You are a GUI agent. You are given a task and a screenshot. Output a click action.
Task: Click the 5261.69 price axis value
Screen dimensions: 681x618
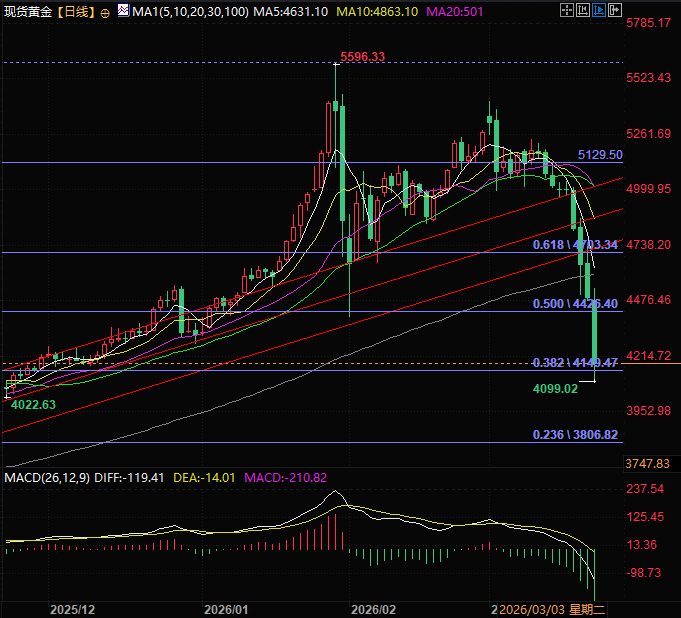coord(648,133)
